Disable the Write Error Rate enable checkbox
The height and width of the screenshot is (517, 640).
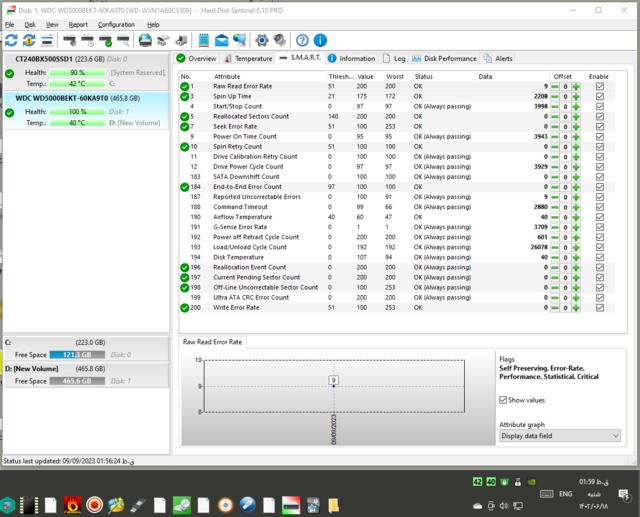(600, 308)
